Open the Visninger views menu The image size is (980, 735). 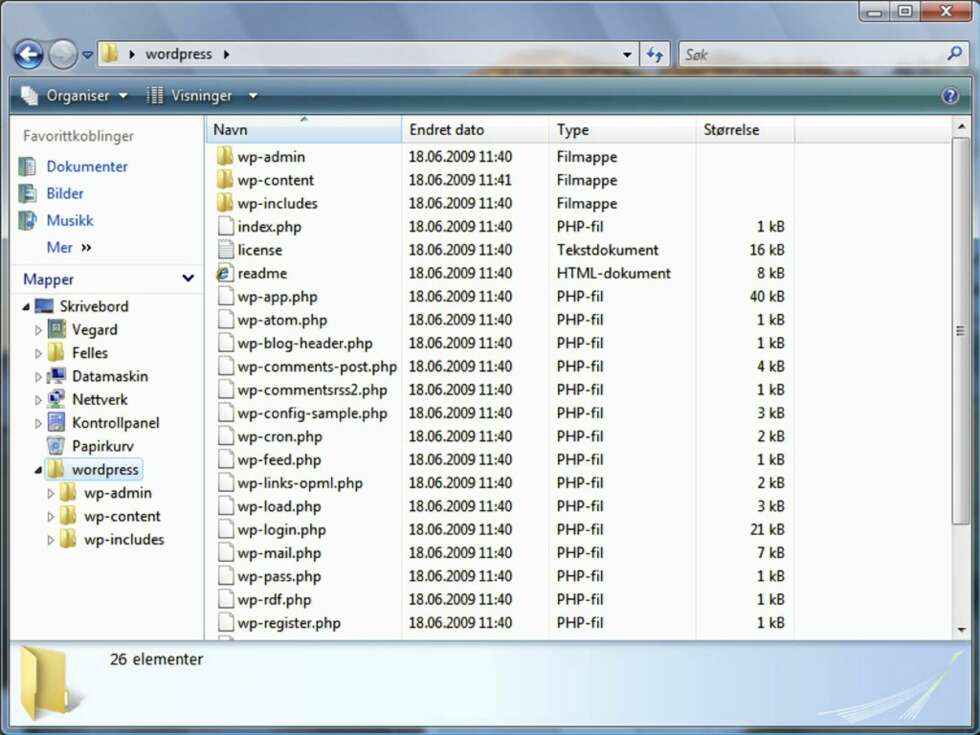click(x=189, y=96)
